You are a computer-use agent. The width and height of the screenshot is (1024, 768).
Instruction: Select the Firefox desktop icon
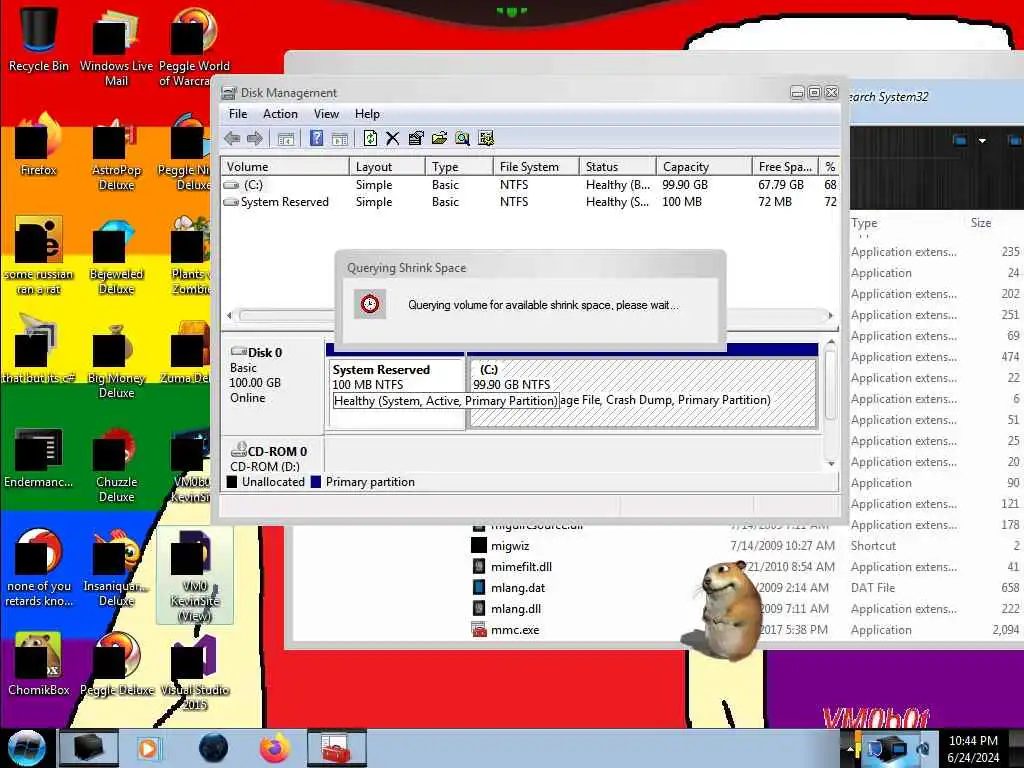click(x=38, y=145)
